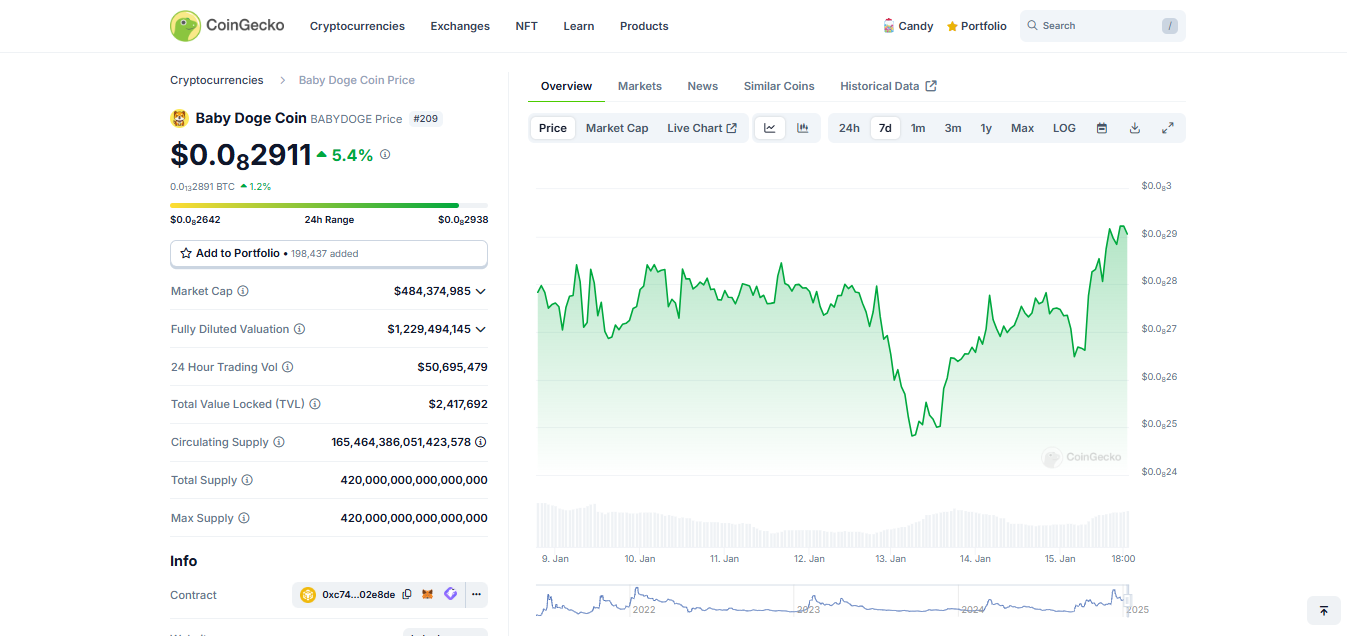Open the Cryptocurrencies nav menu
1347x636 pixels.
coord(357,26)
